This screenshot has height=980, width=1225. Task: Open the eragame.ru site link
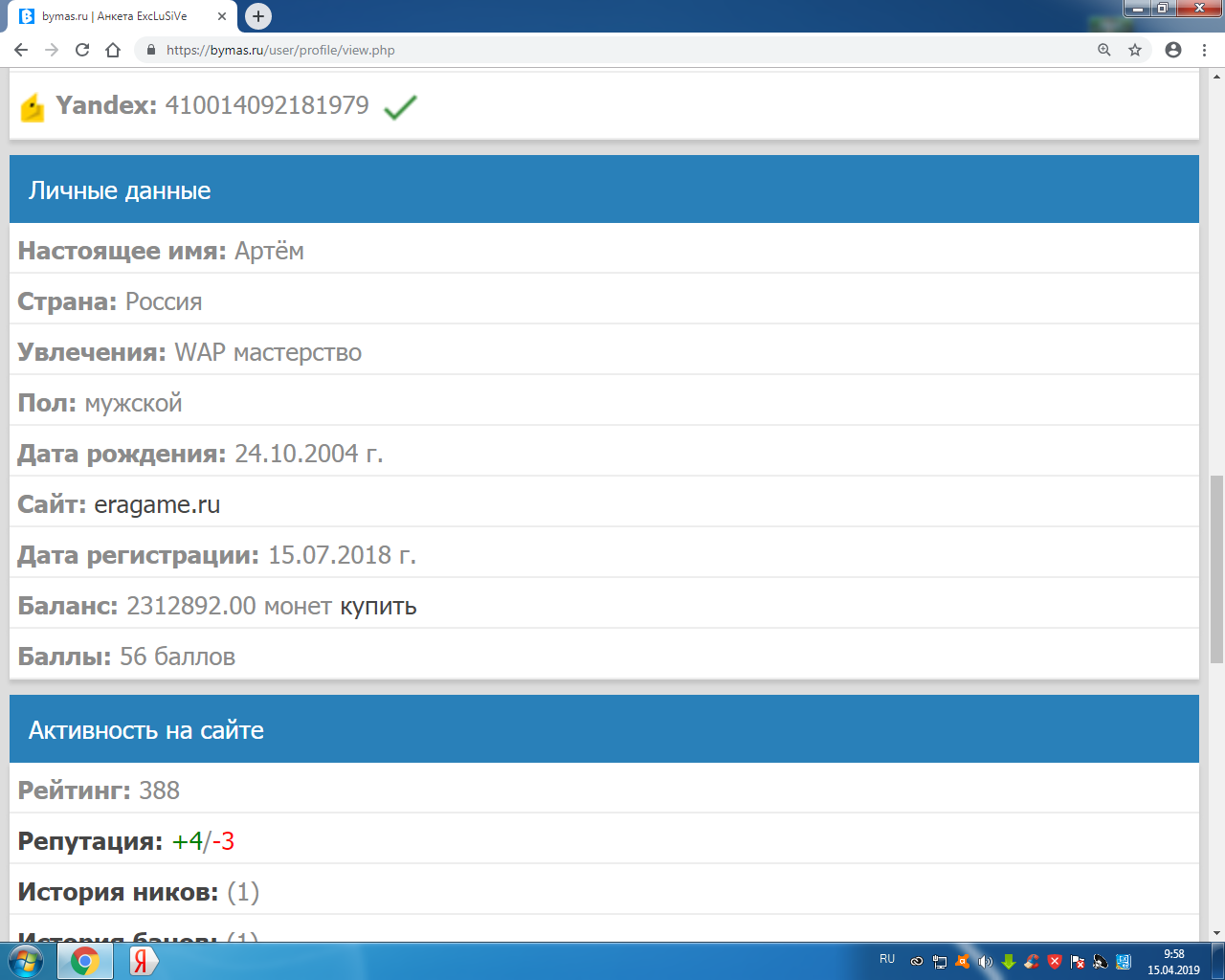[x=157, y=504]
